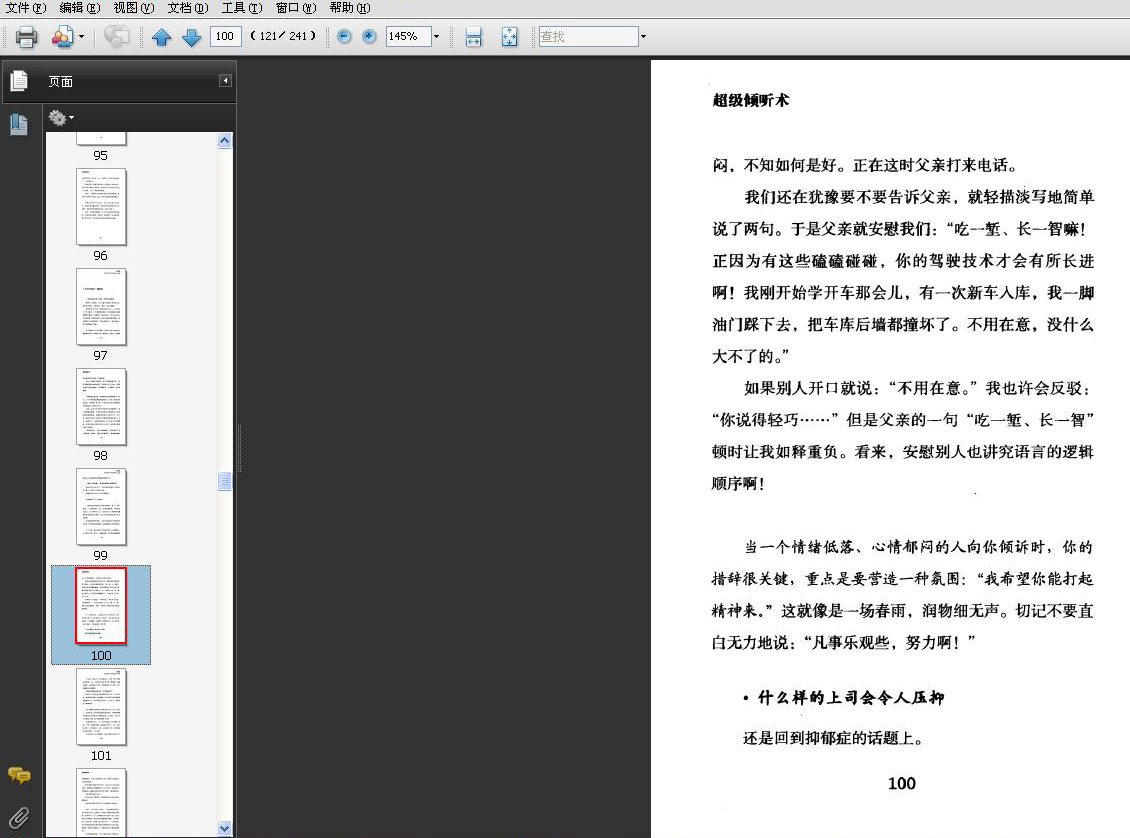Open the Comments panel icon at bottom
Viewport: 1130px width, 838px height.
click(x=19, y=775)
